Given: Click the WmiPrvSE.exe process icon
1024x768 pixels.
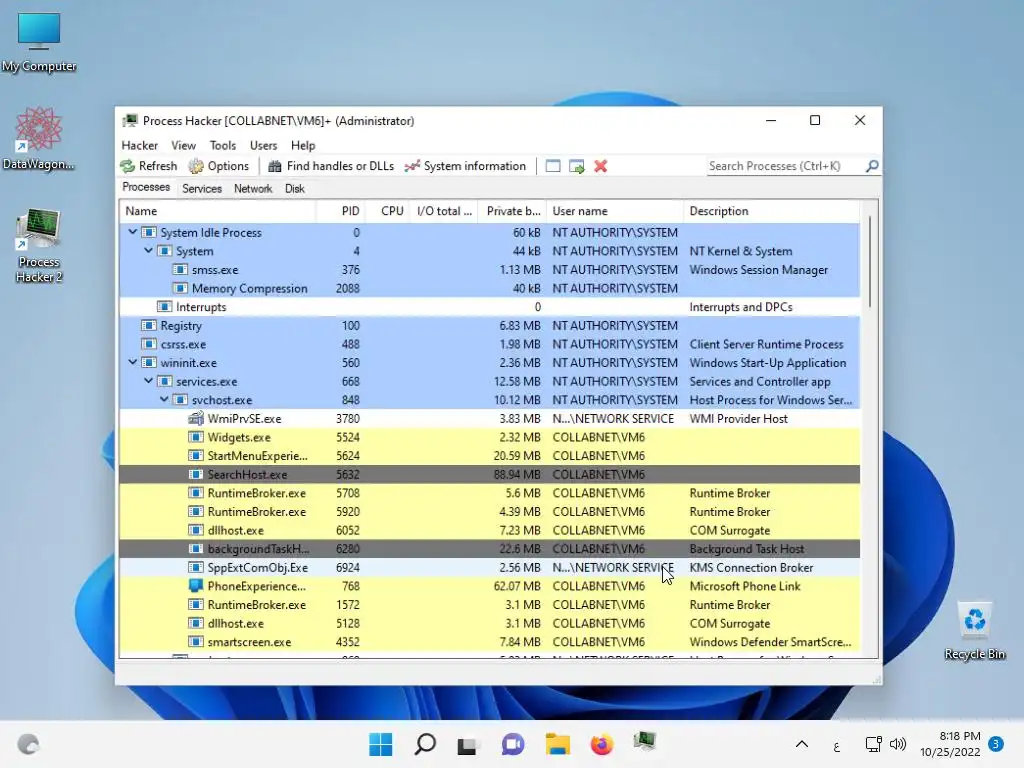Looking at the screenshot, I should coord(196,419).
